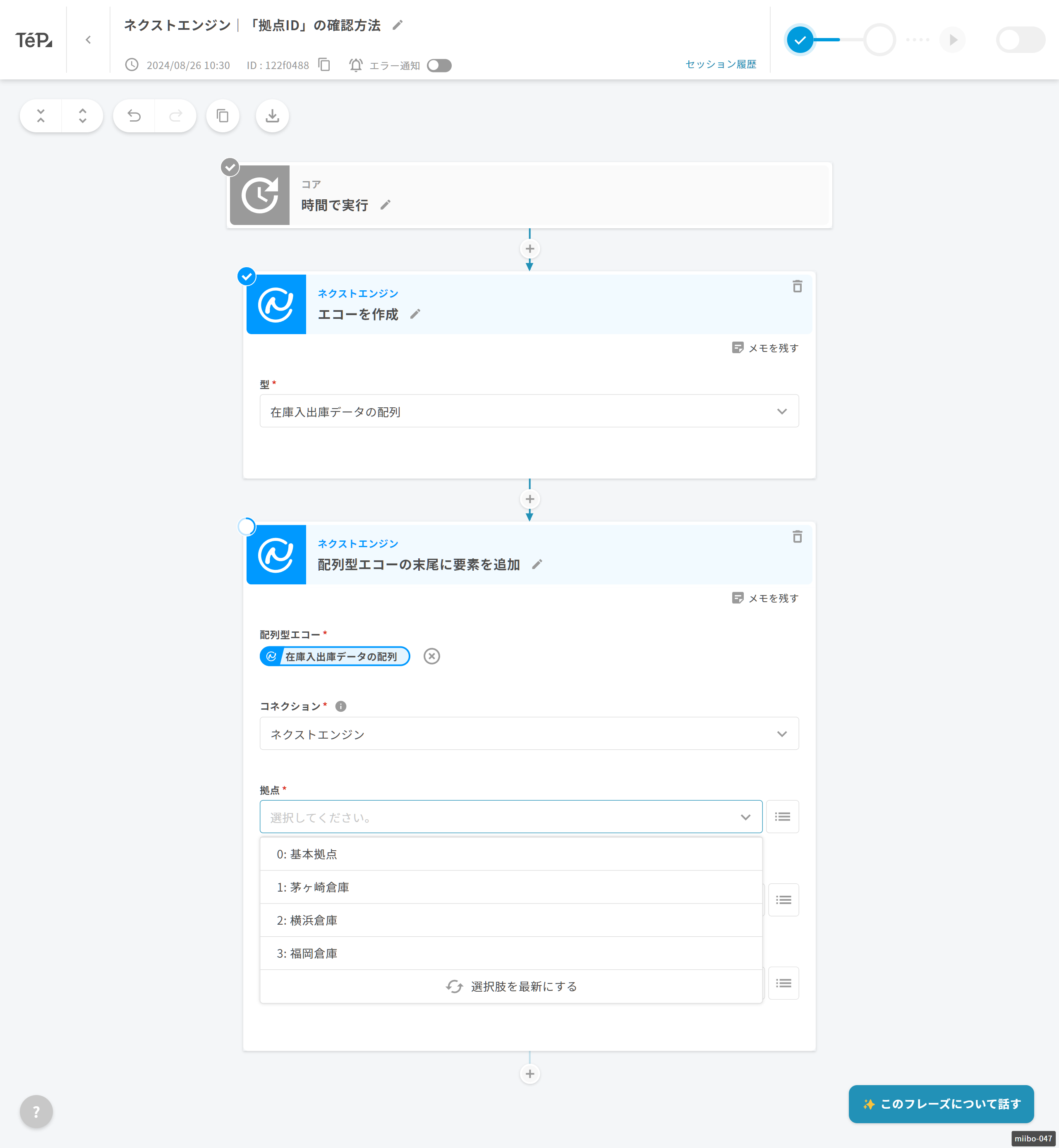Click the unchecked status circle on the 配列型エコー step
This screenshot has height=1148, width=1059.
(x=247, y=526)
